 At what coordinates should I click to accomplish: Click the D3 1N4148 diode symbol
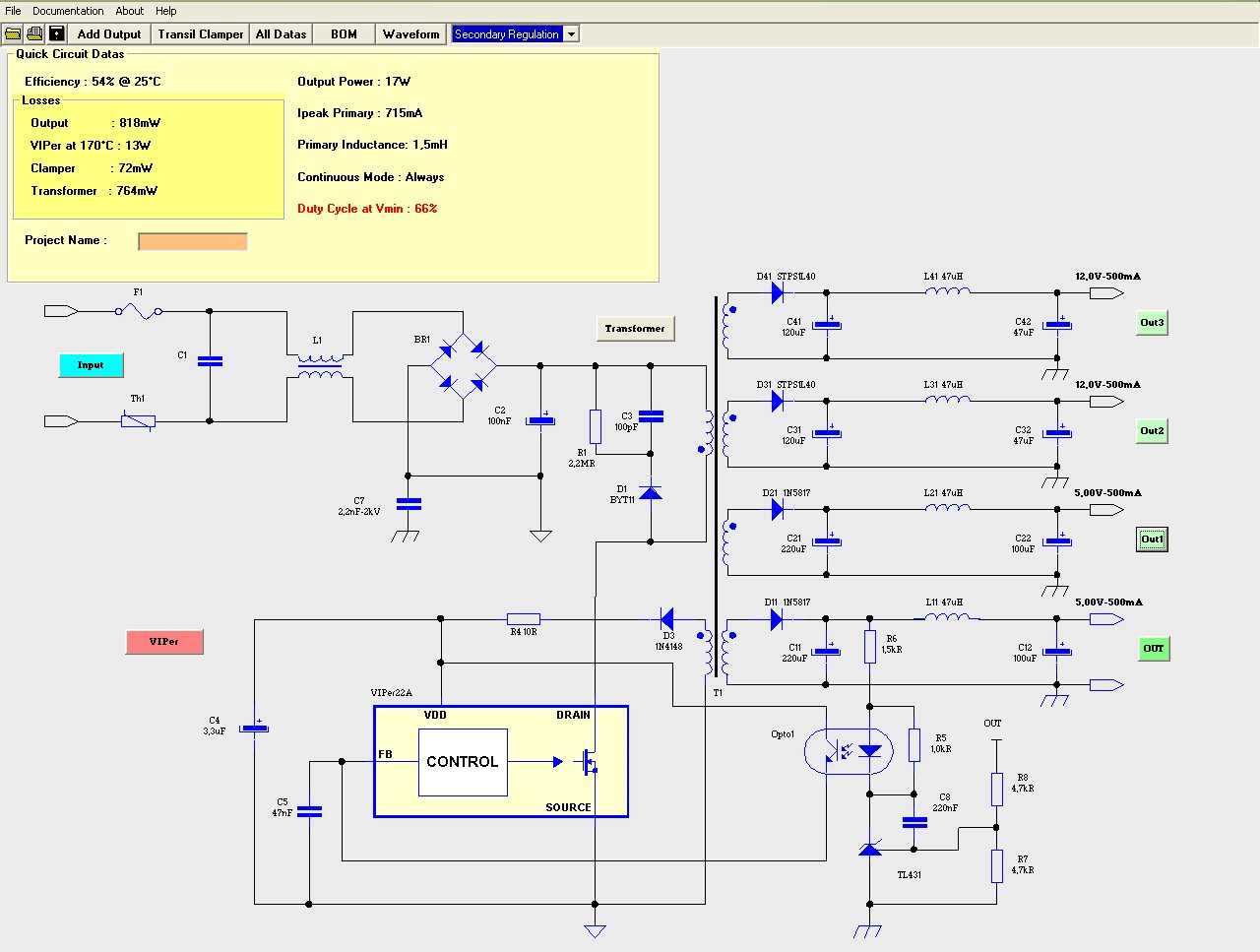tap(667, 619)
